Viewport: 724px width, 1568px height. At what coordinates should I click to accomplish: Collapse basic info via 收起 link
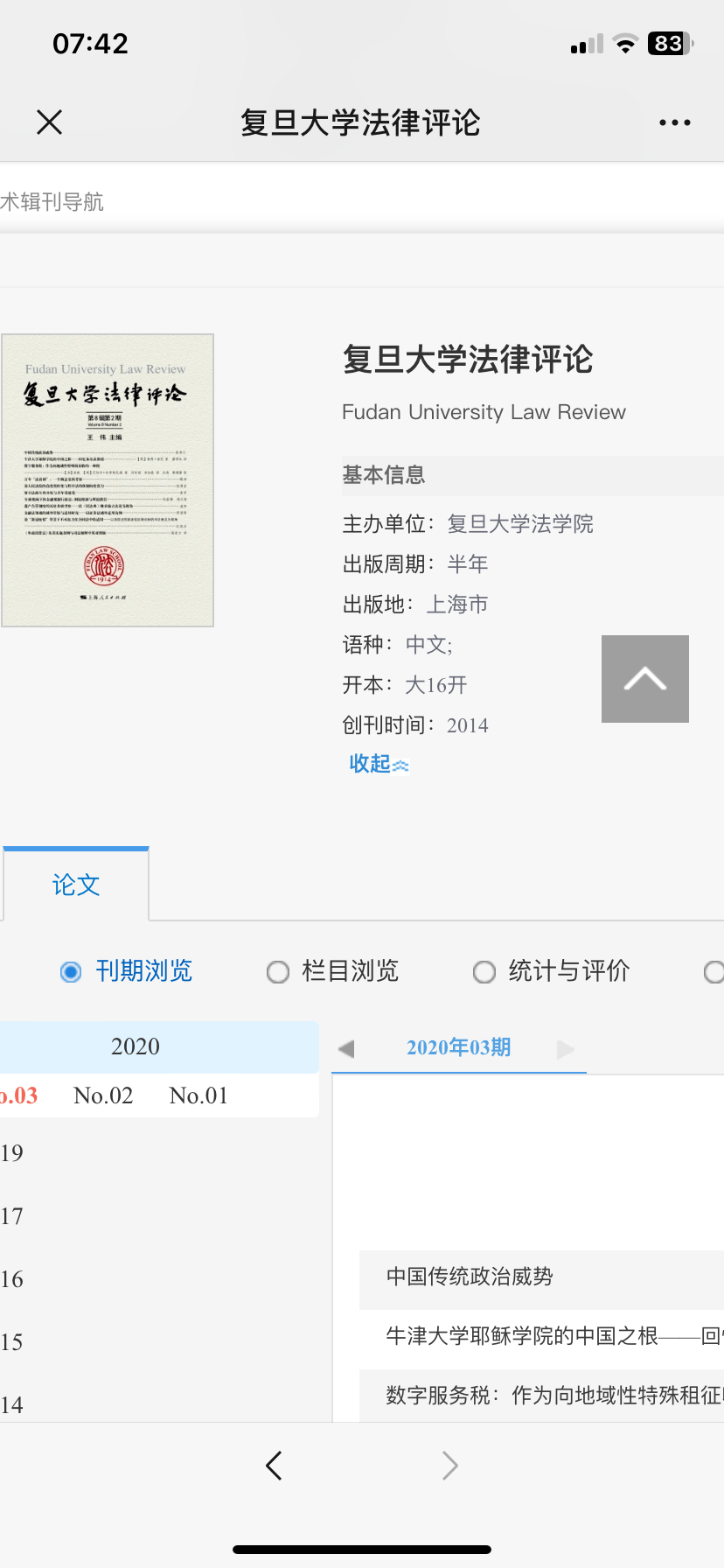378,764
